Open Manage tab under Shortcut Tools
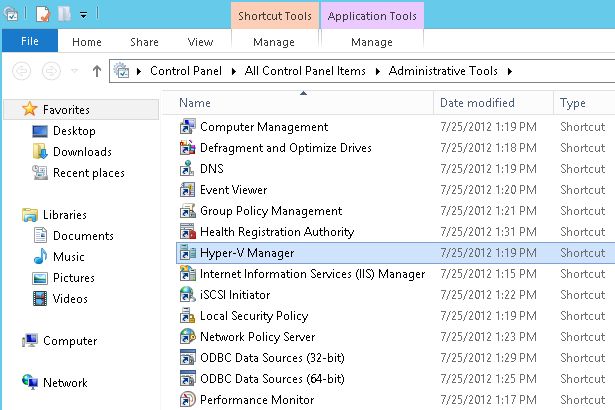615x410 pixels. [x=274, y=42]
